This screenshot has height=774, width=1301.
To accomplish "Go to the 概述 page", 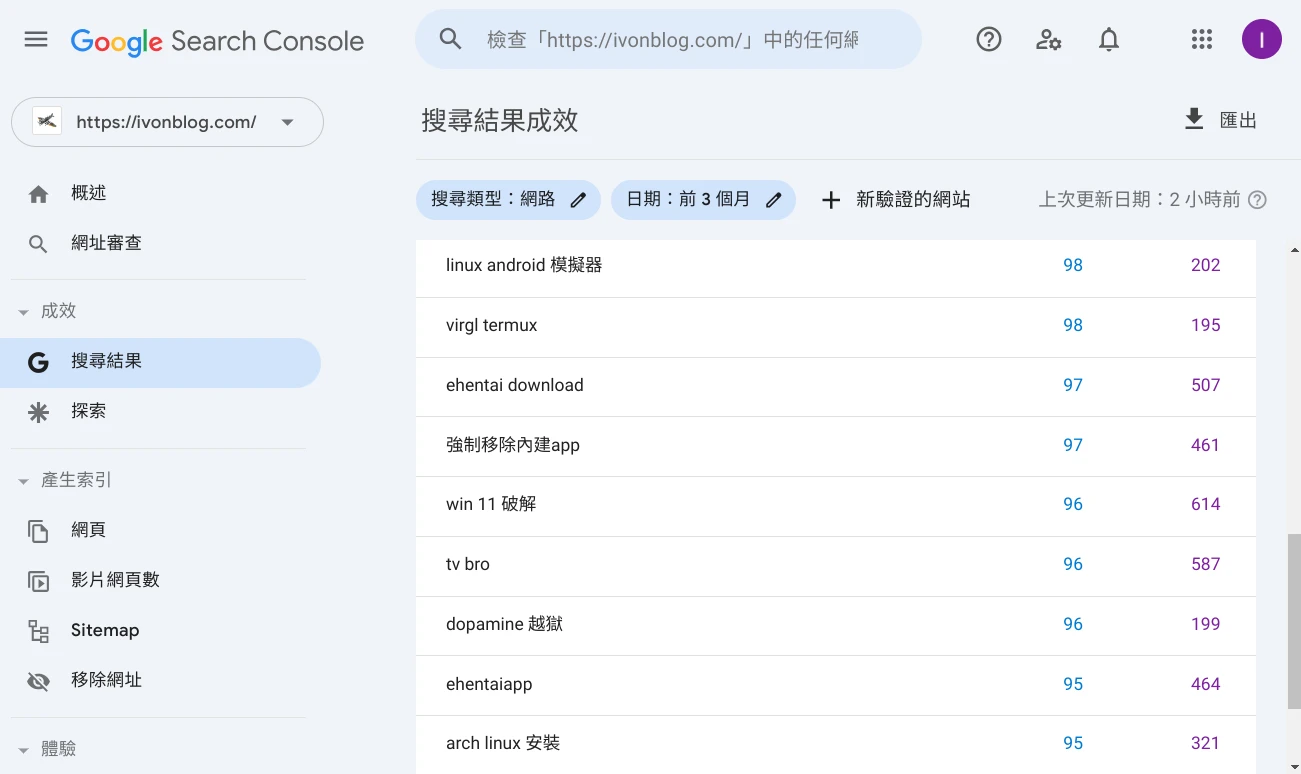I will coord(89,193).
